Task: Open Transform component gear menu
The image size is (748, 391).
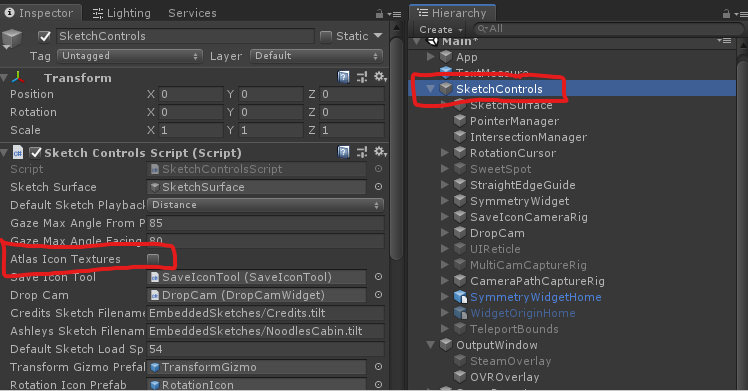Action: coord(380,77)
